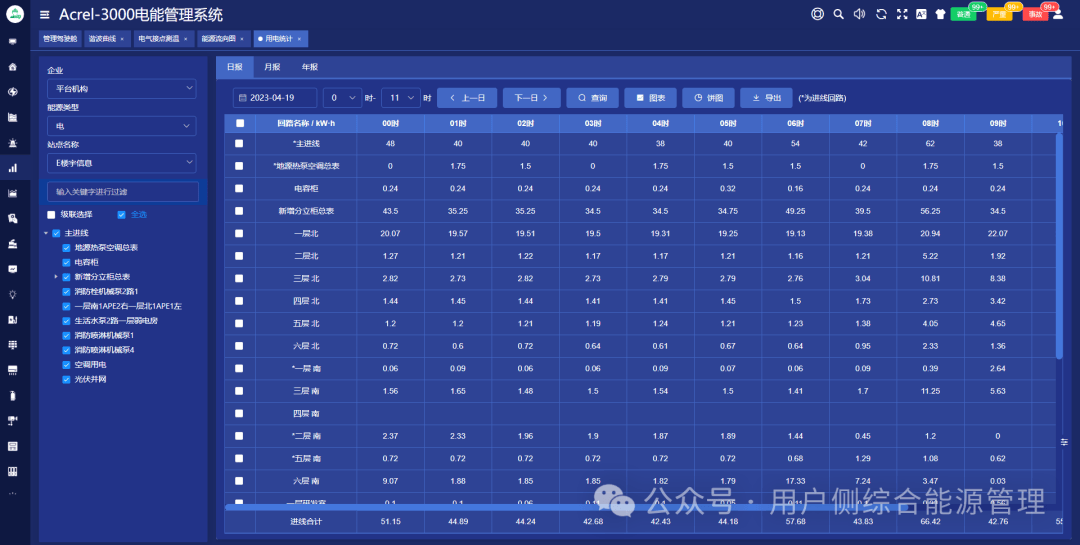Click the lifebuoy help icon in top bar
The height and width of the screenshot is (545, 1080).
point(818,14)
